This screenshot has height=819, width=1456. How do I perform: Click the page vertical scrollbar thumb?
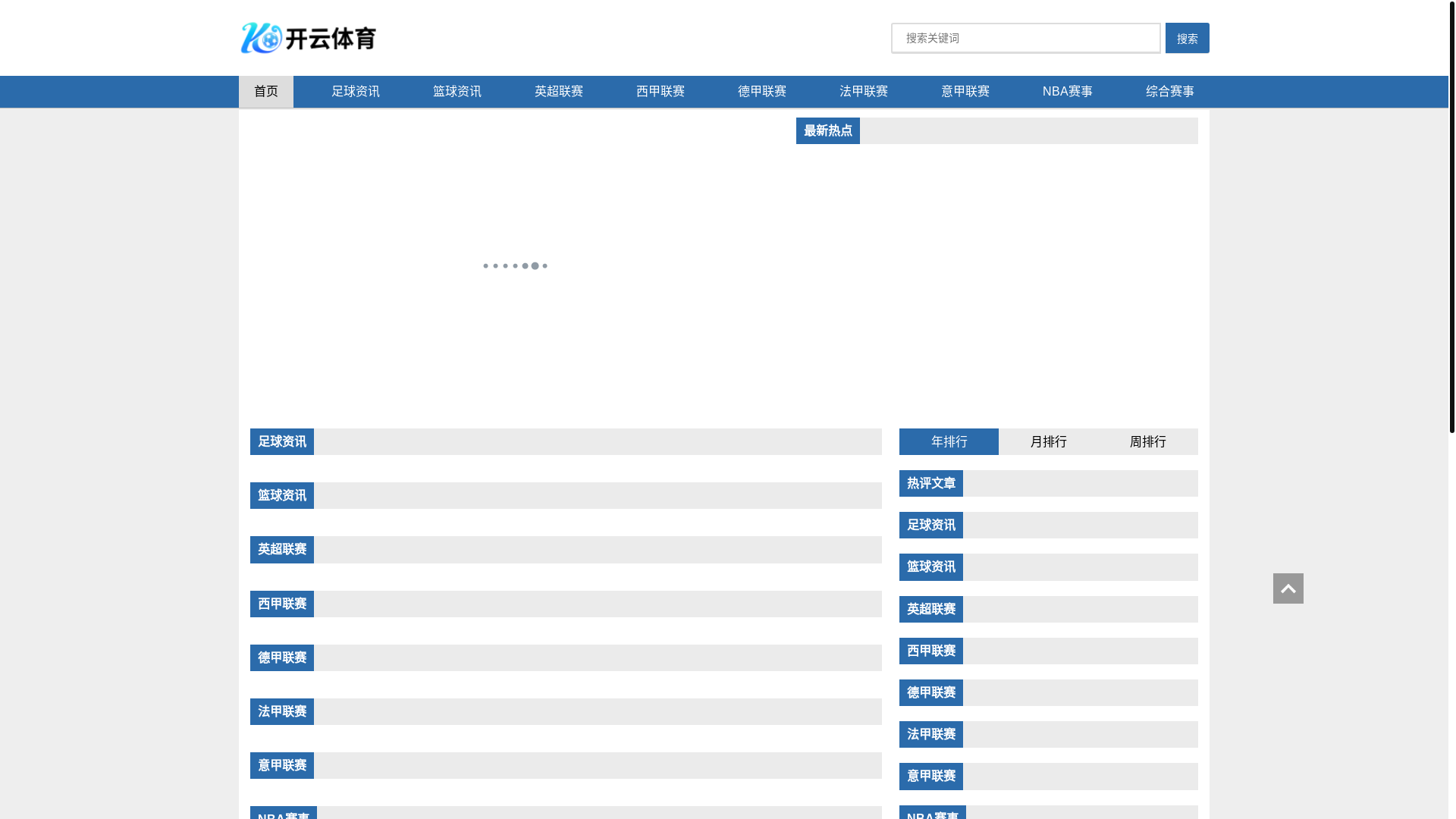[1451, 216]
